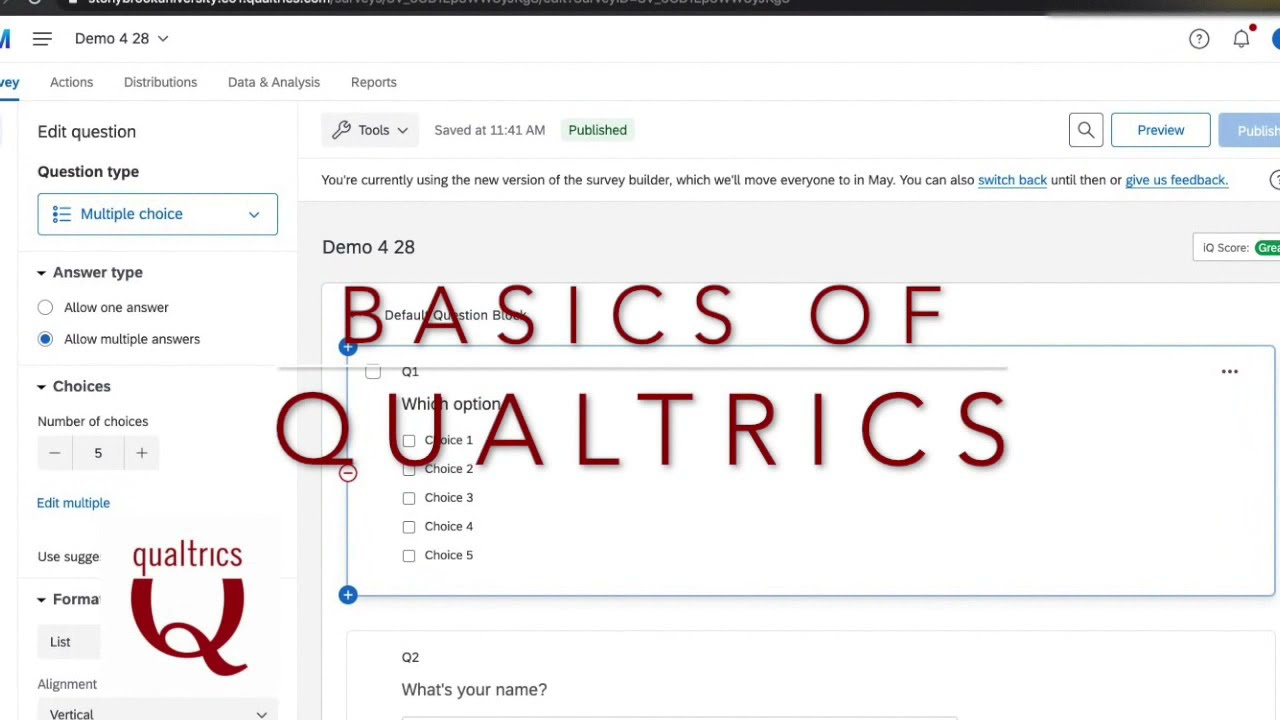Click the Tools wrench icon
The height and width of the screenshot is (720, 1280).
click(x=342, y=130)
